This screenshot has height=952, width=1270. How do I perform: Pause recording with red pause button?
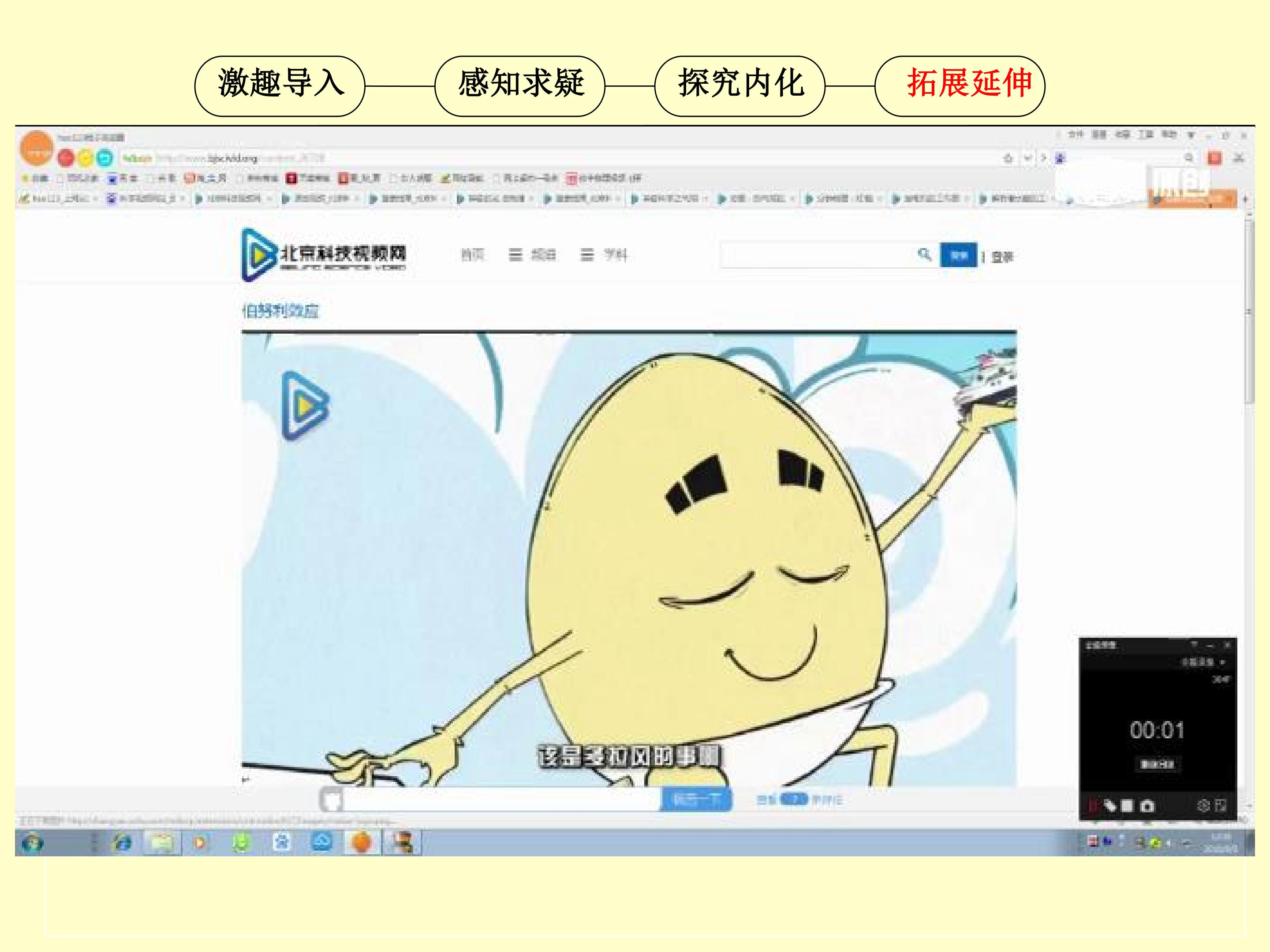coord(1093,806)
